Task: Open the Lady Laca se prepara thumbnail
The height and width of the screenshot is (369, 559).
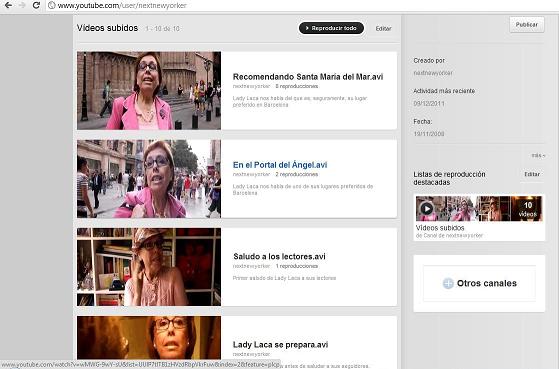Action: coord(149,337)
